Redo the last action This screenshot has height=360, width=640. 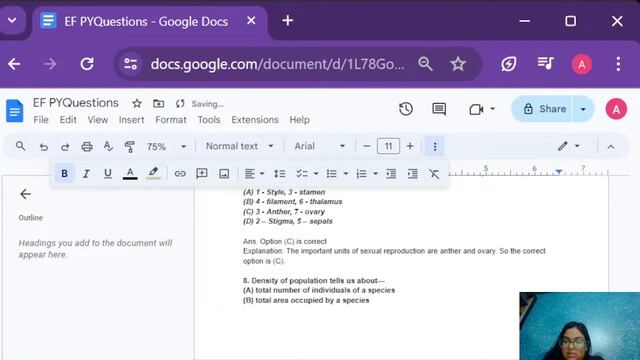(65, 147)
